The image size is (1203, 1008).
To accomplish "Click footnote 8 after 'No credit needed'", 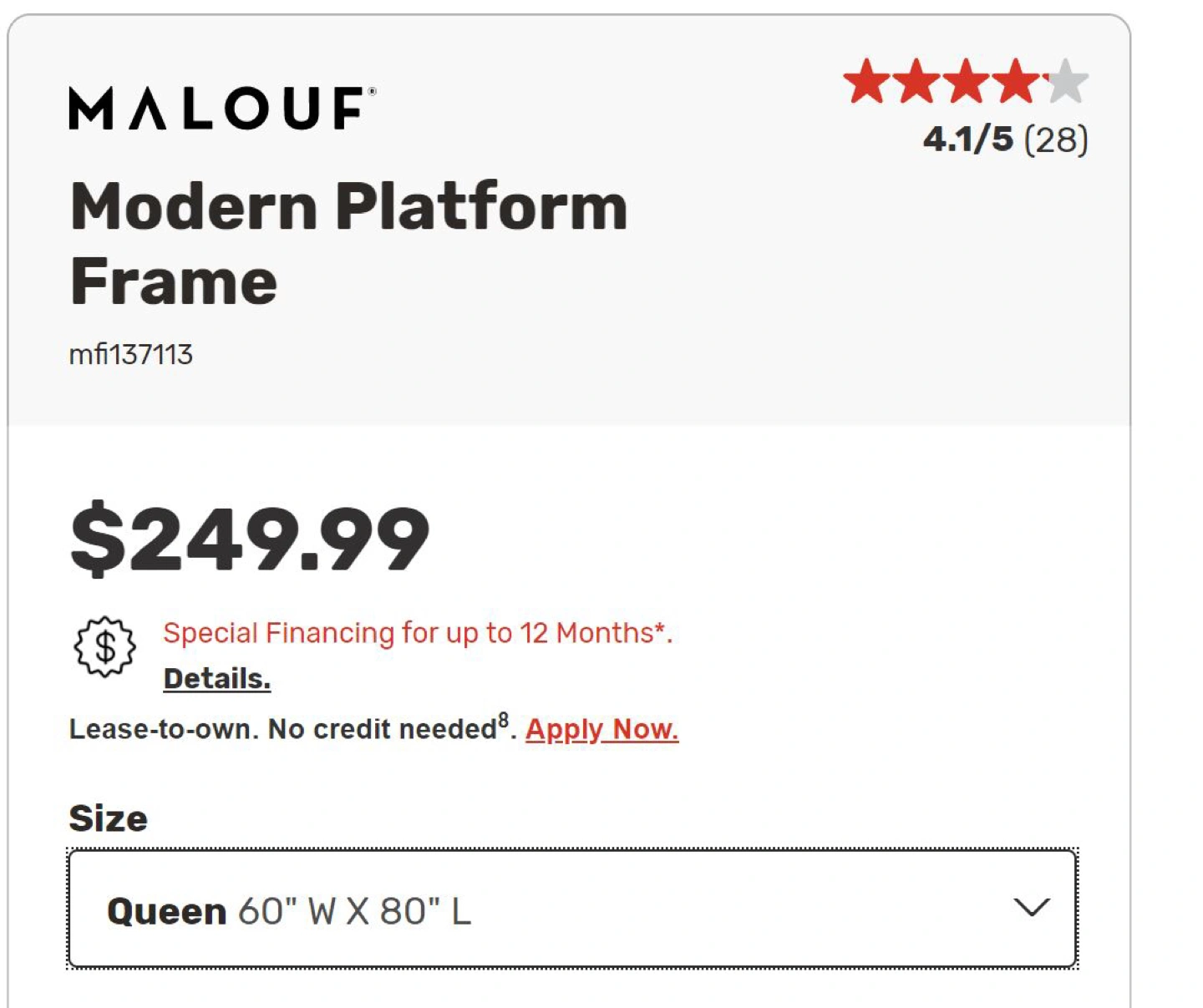I will [x=503, y=721].
